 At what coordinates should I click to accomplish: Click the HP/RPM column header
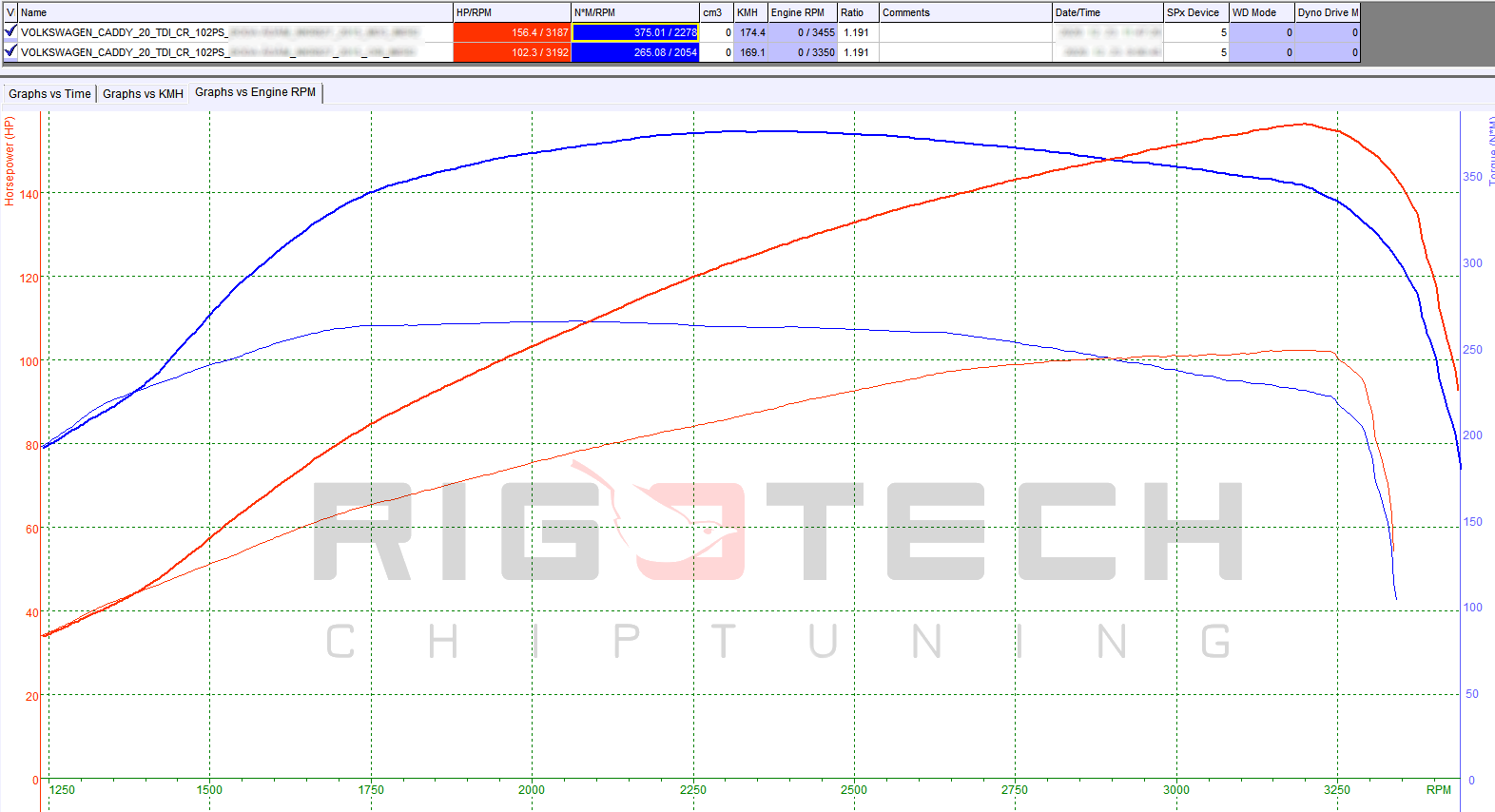pos(512,12)
